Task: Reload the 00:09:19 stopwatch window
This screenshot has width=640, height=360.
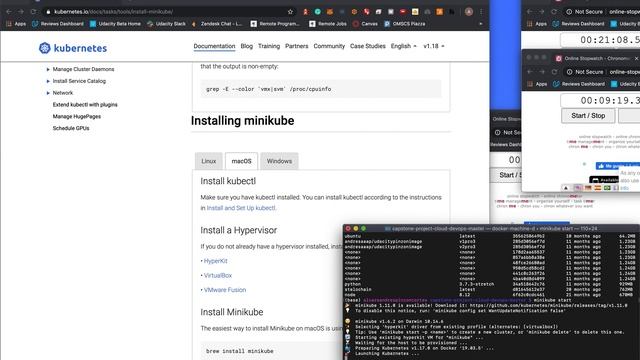Action: tap(554, 72)
